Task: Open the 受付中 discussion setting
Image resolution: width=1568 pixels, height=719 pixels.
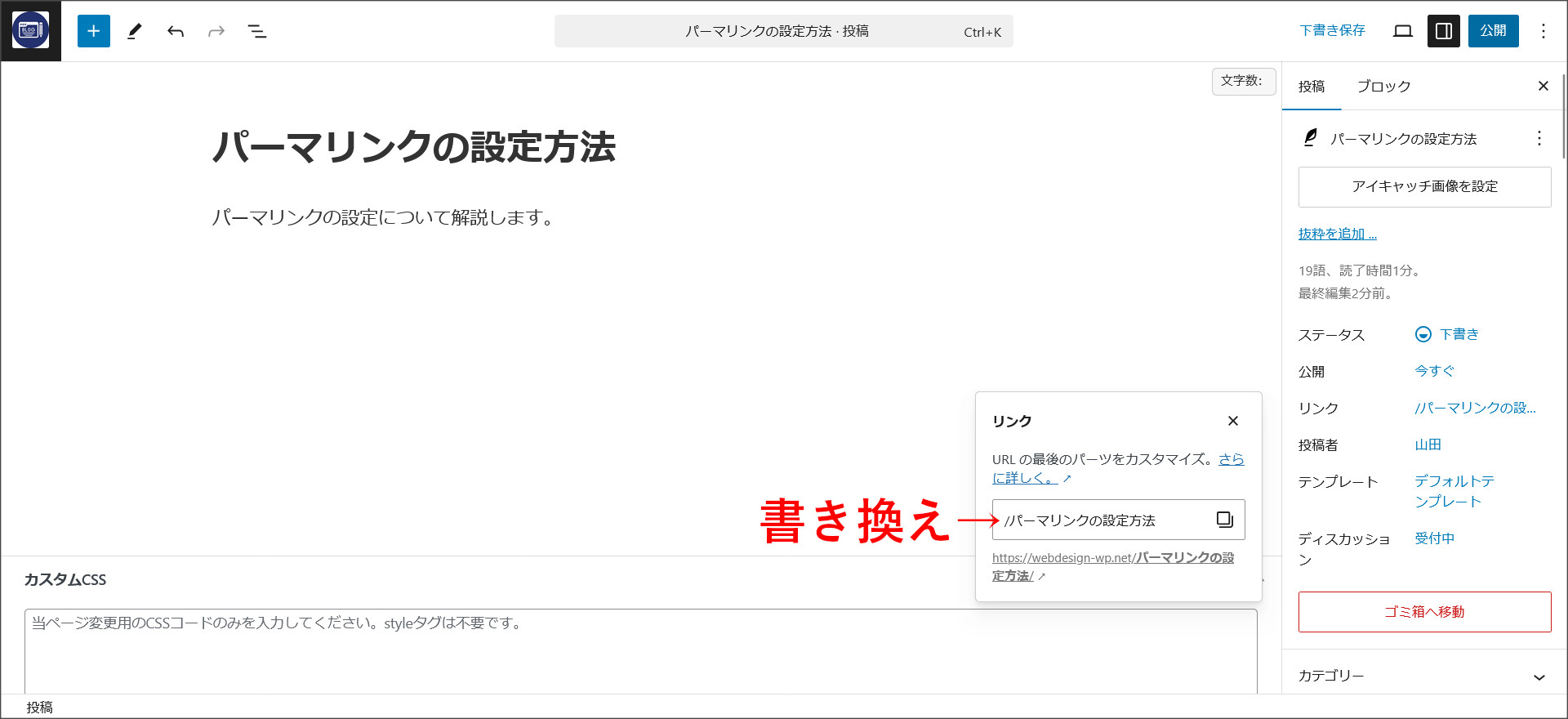Action: pos(1435,538)
